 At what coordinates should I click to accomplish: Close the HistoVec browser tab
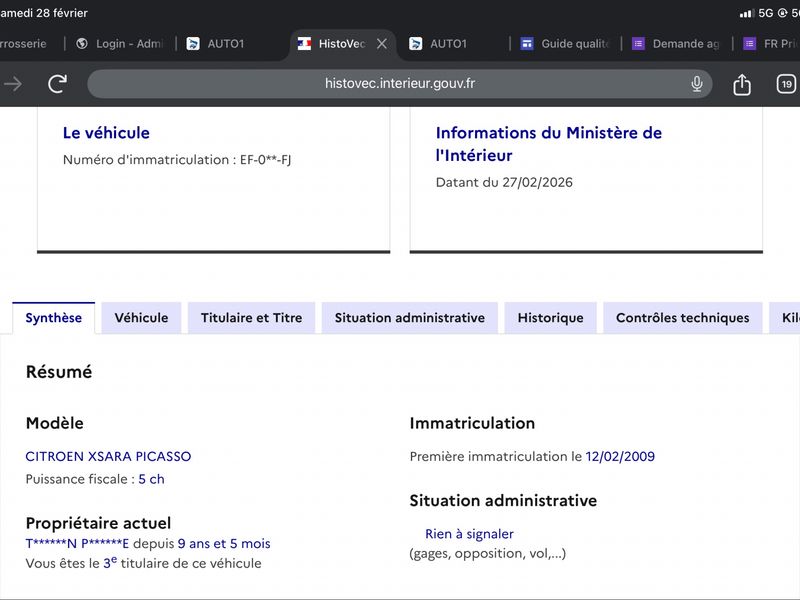[381, 44]
